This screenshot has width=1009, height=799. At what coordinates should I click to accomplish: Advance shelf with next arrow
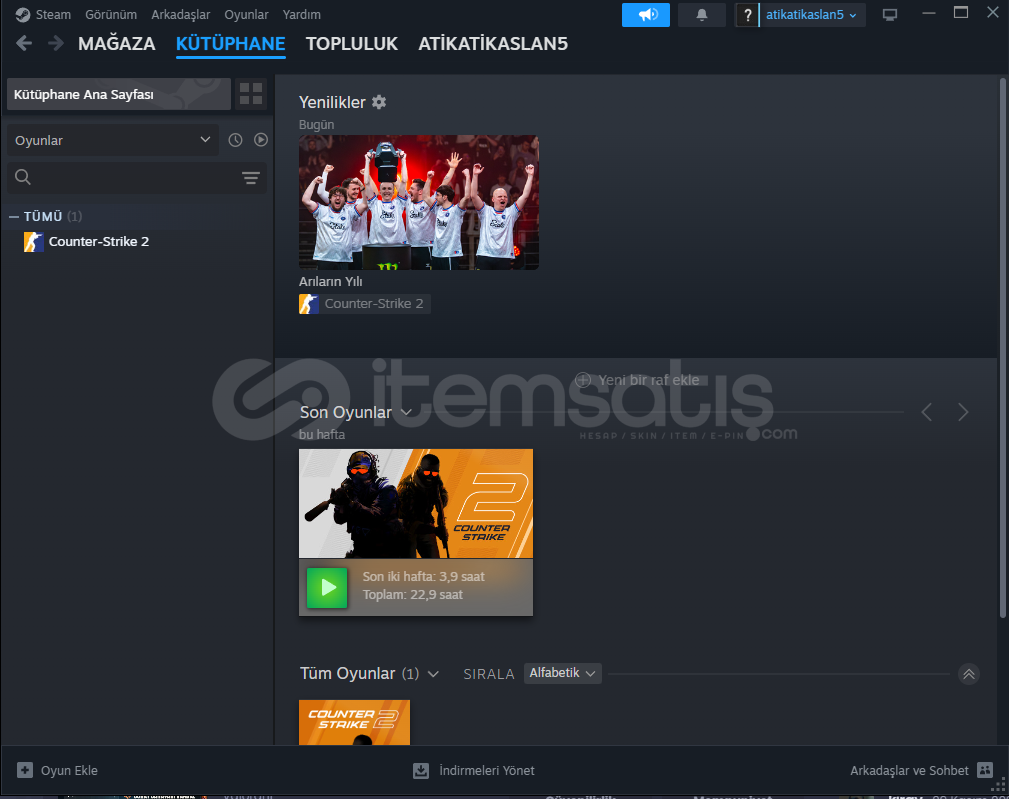coord(963,412)
